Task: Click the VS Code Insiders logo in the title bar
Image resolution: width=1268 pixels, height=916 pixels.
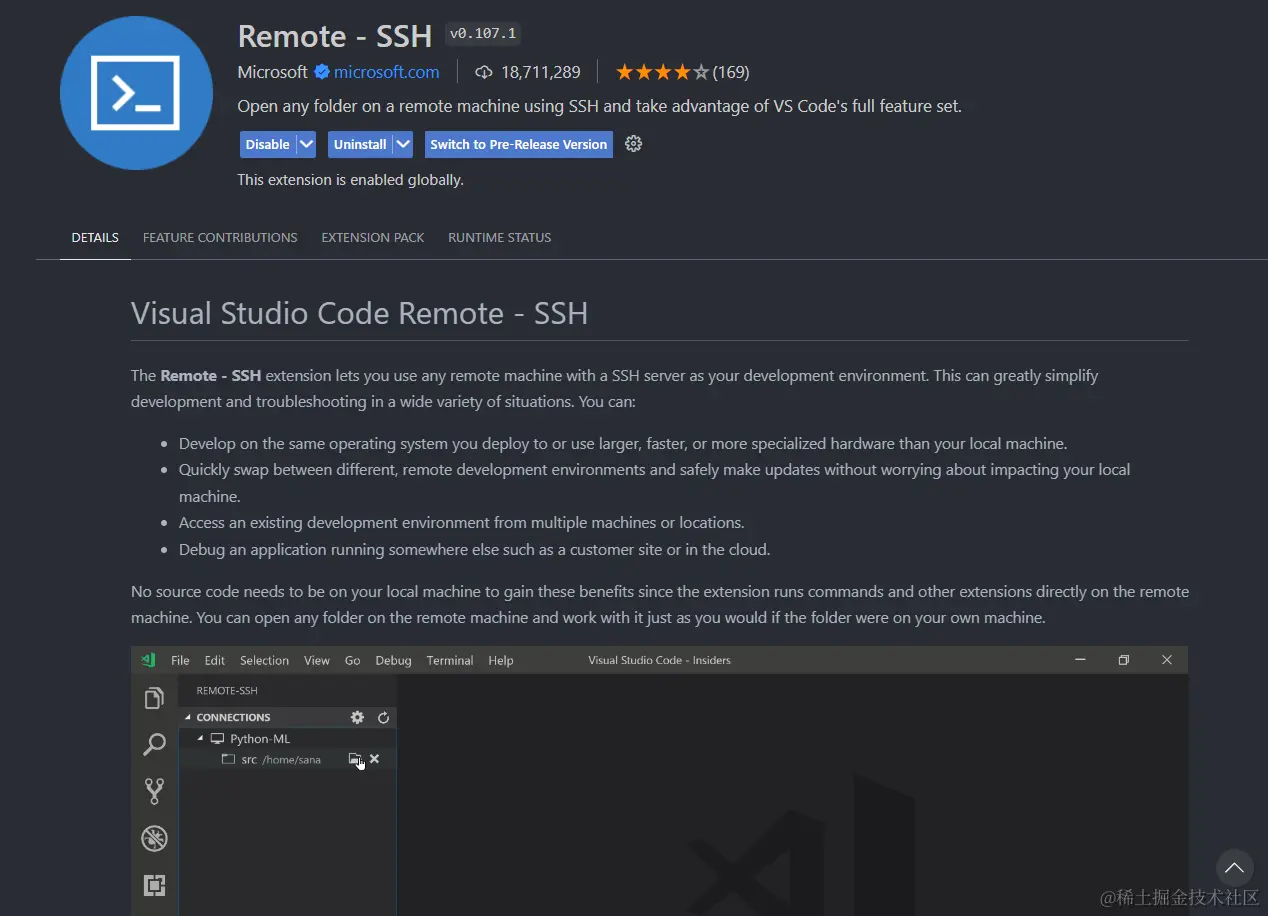Action: pyautogui.click(x=149, y=660)
